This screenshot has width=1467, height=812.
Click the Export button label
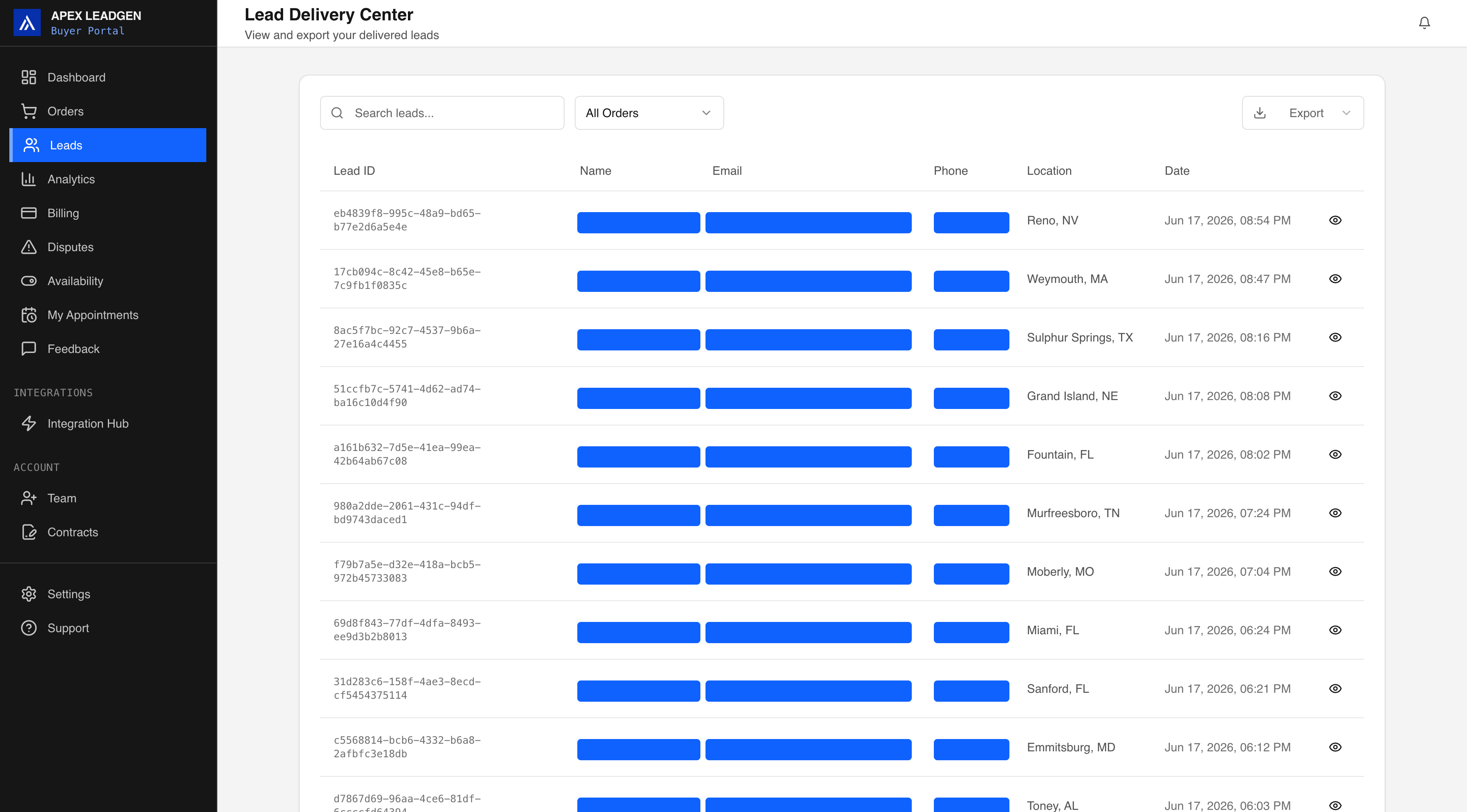pos(1306,113)
